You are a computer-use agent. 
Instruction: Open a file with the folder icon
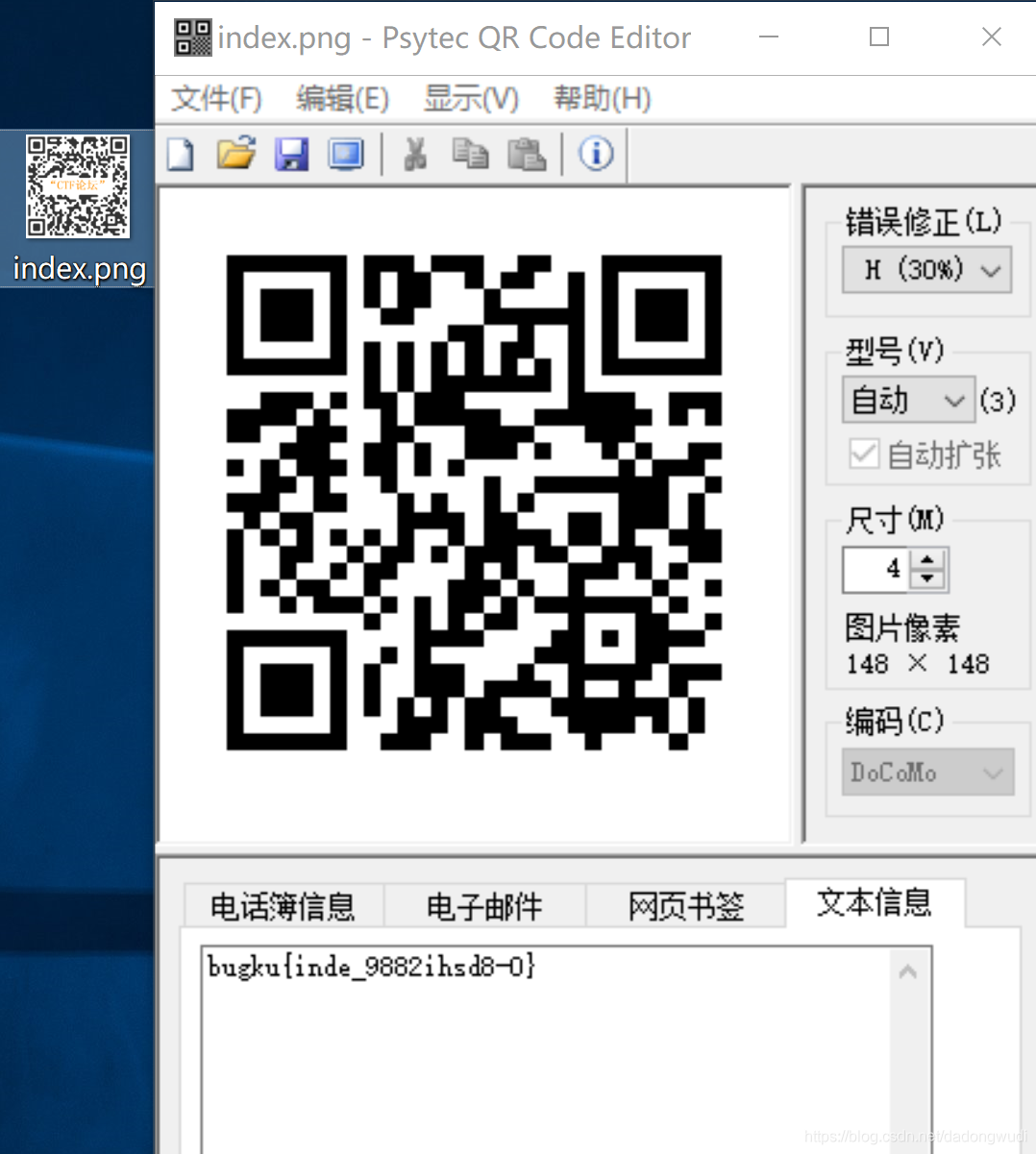click(x=235, y=153)
